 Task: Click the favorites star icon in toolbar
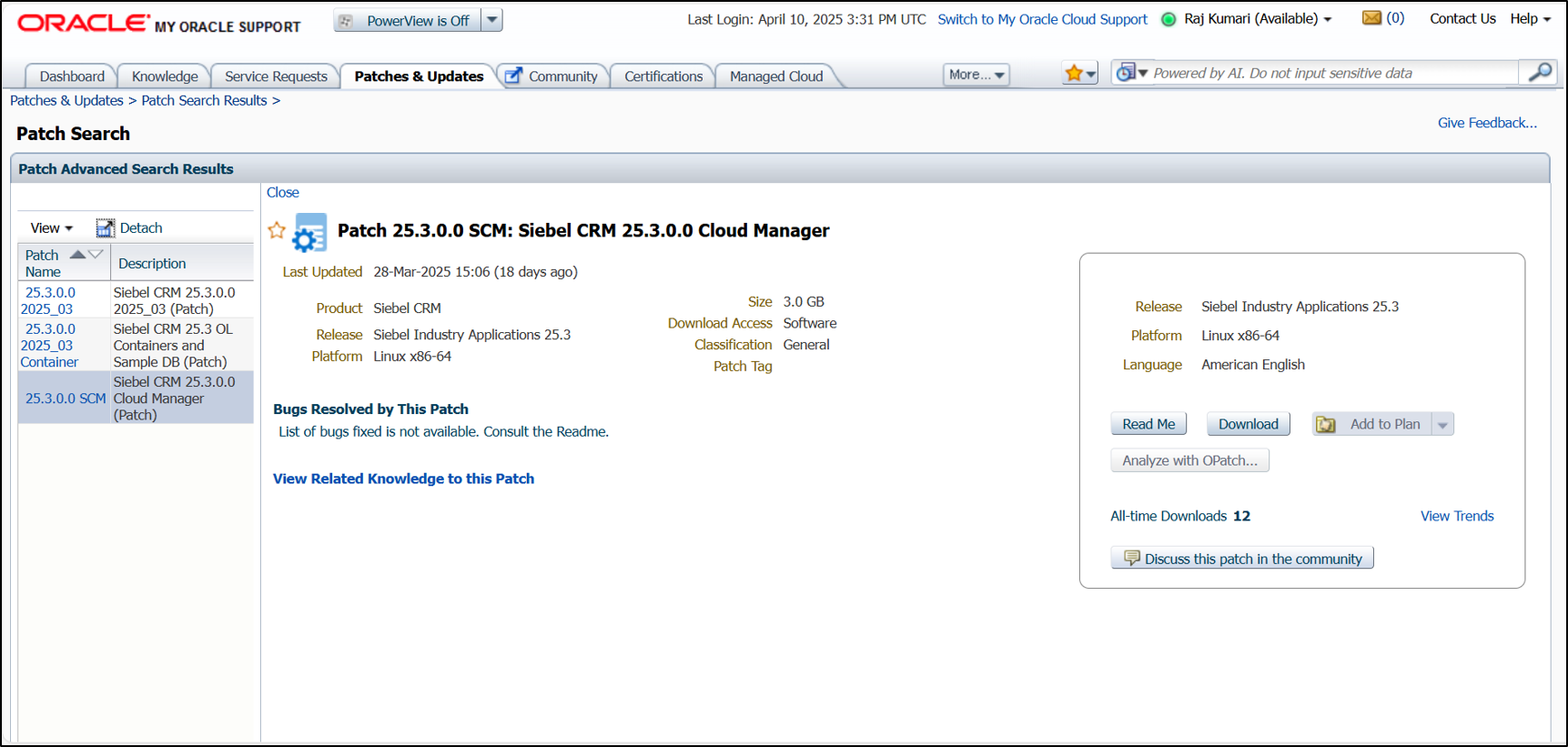tap(1074, 74)
